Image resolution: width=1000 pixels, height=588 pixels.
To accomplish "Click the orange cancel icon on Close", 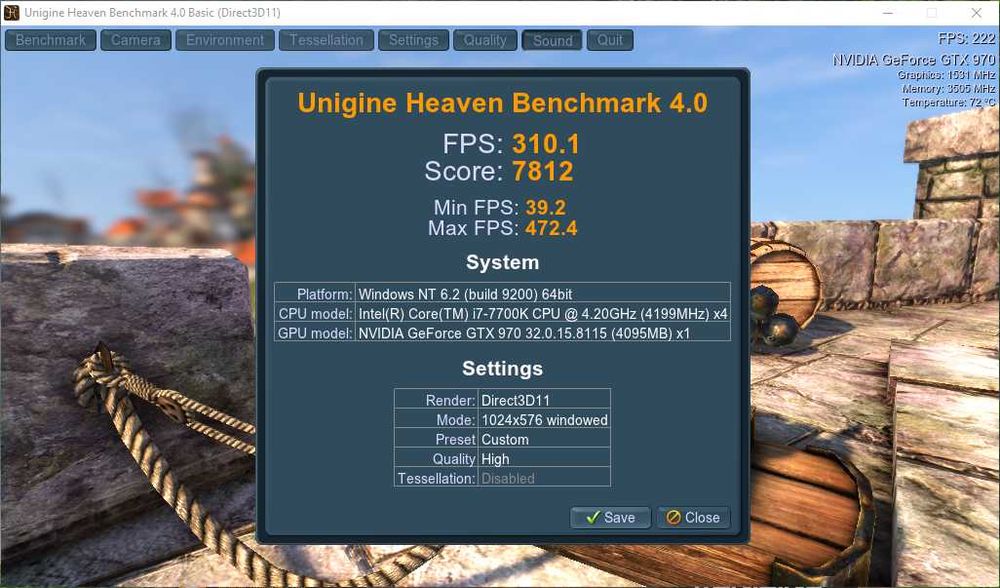I will pos(673,517).
